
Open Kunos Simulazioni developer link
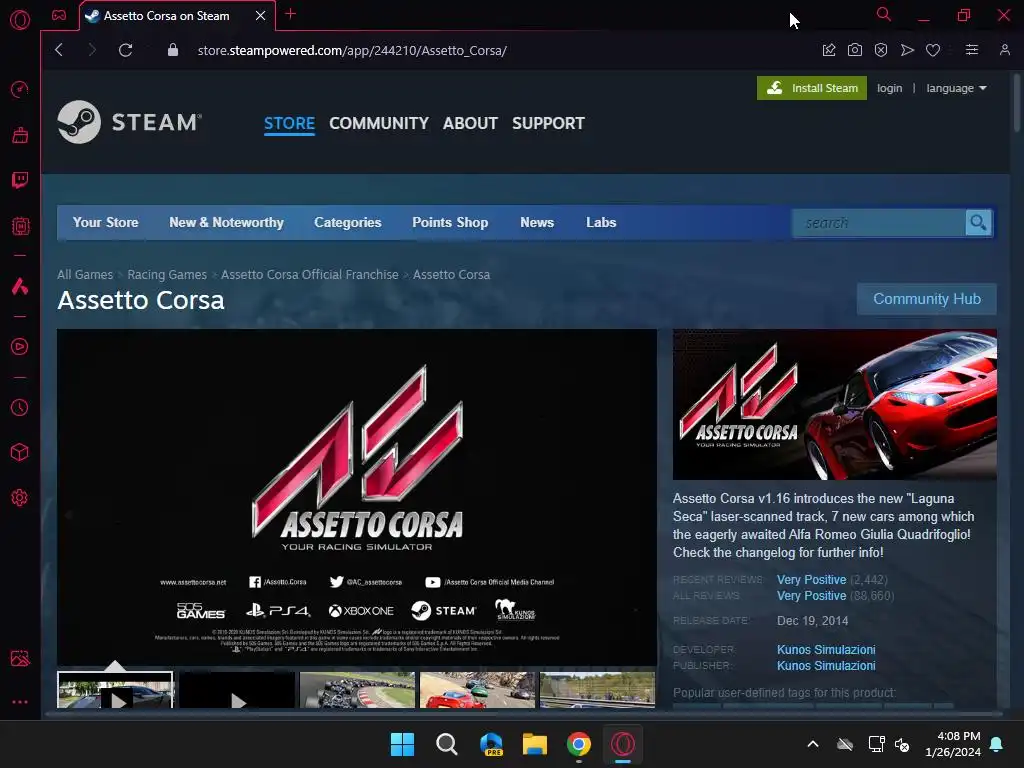(x=826, y=650)
